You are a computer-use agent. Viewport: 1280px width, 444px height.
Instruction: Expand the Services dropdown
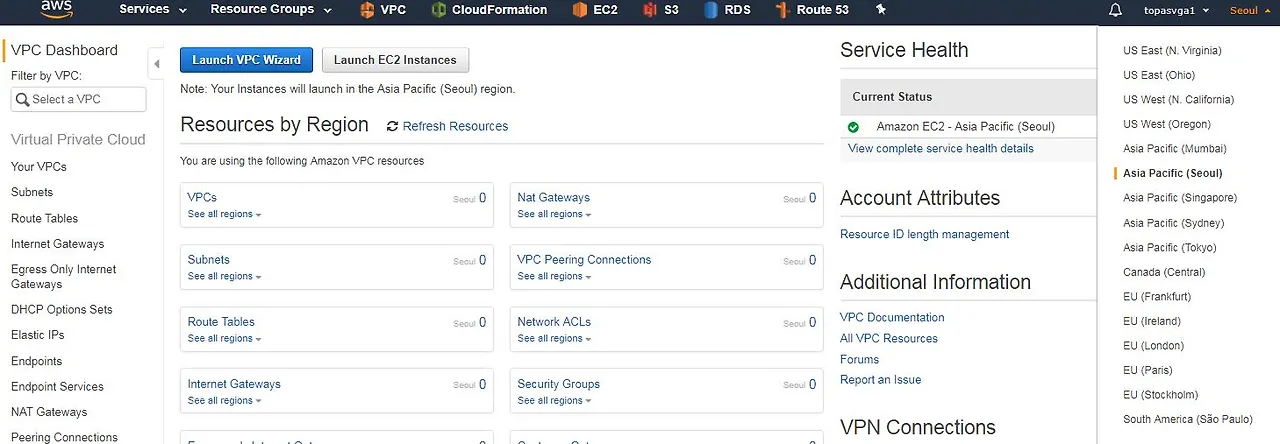(x=153, y=10)
